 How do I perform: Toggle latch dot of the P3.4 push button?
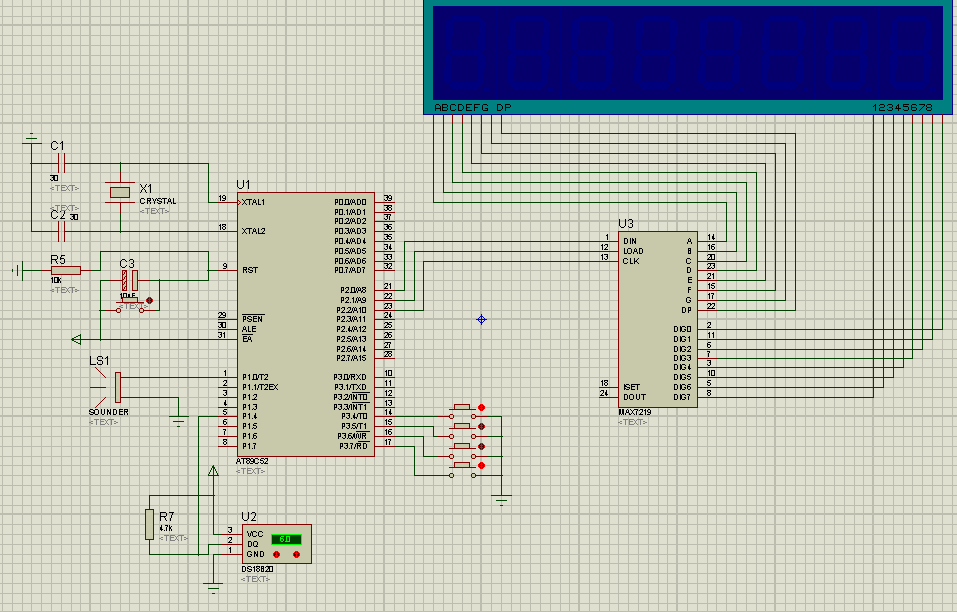(482, 408)
